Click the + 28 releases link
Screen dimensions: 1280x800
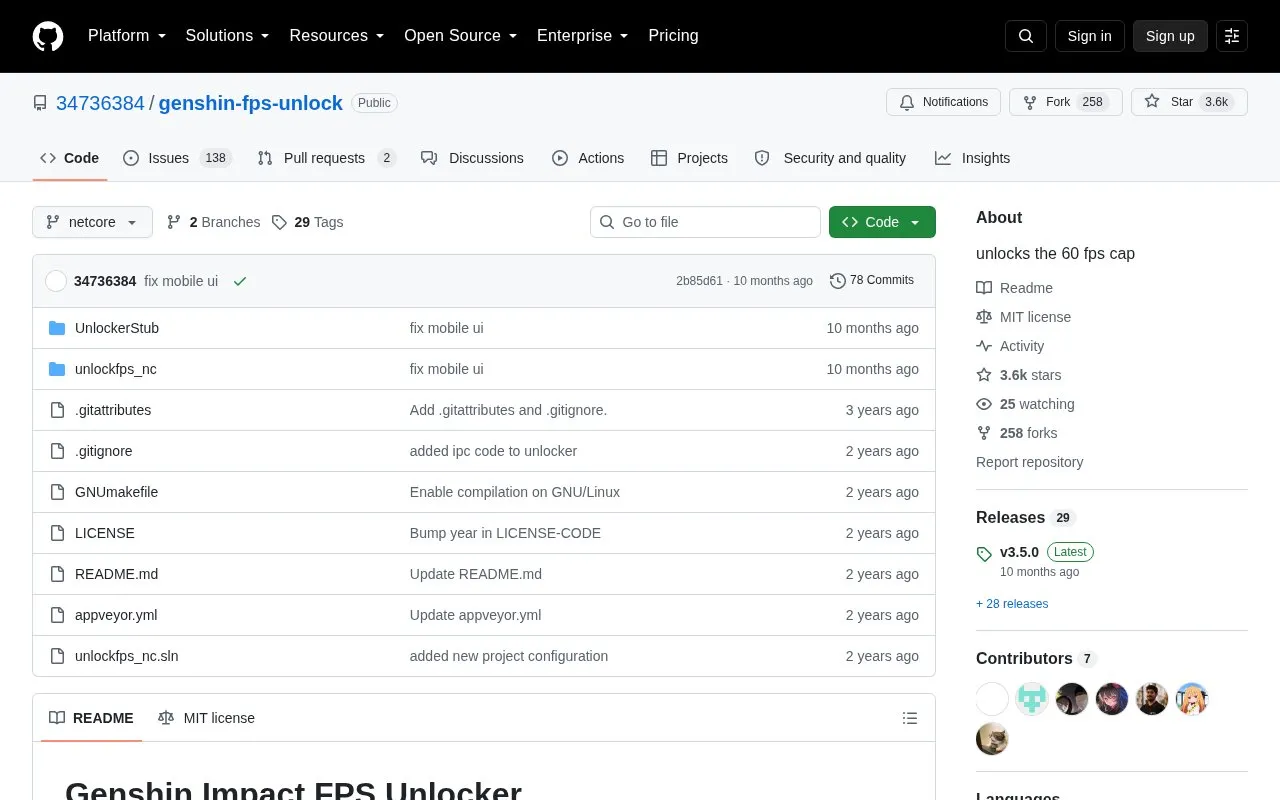pyautogui.click(x=1012, y=604)
